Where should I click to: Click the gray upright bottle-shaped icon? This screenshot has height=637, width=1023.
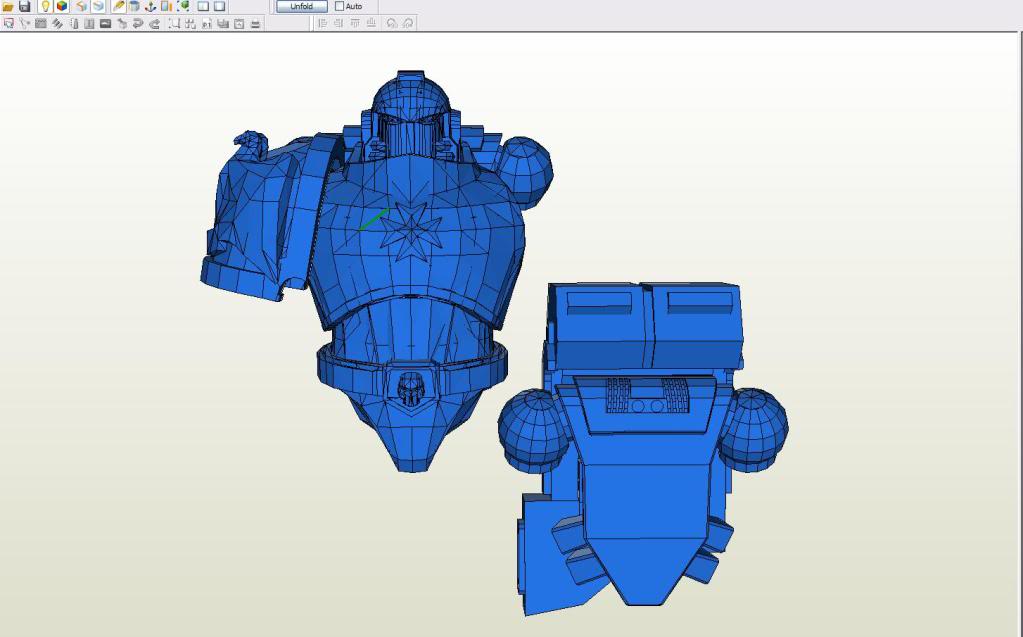click(x=74, y=23)
